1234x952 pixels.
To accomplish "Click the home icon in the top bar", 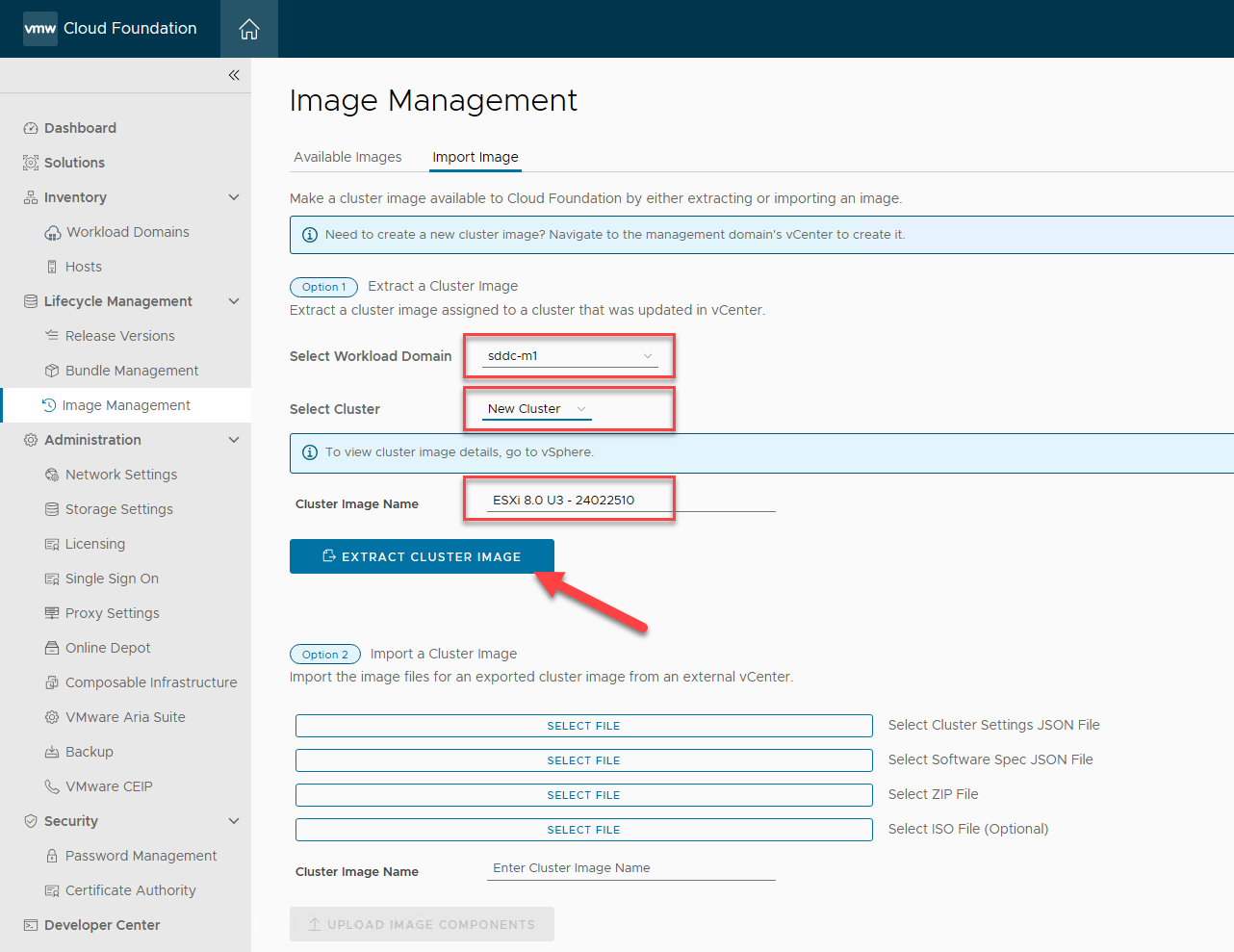I will (x=249, y=29).
